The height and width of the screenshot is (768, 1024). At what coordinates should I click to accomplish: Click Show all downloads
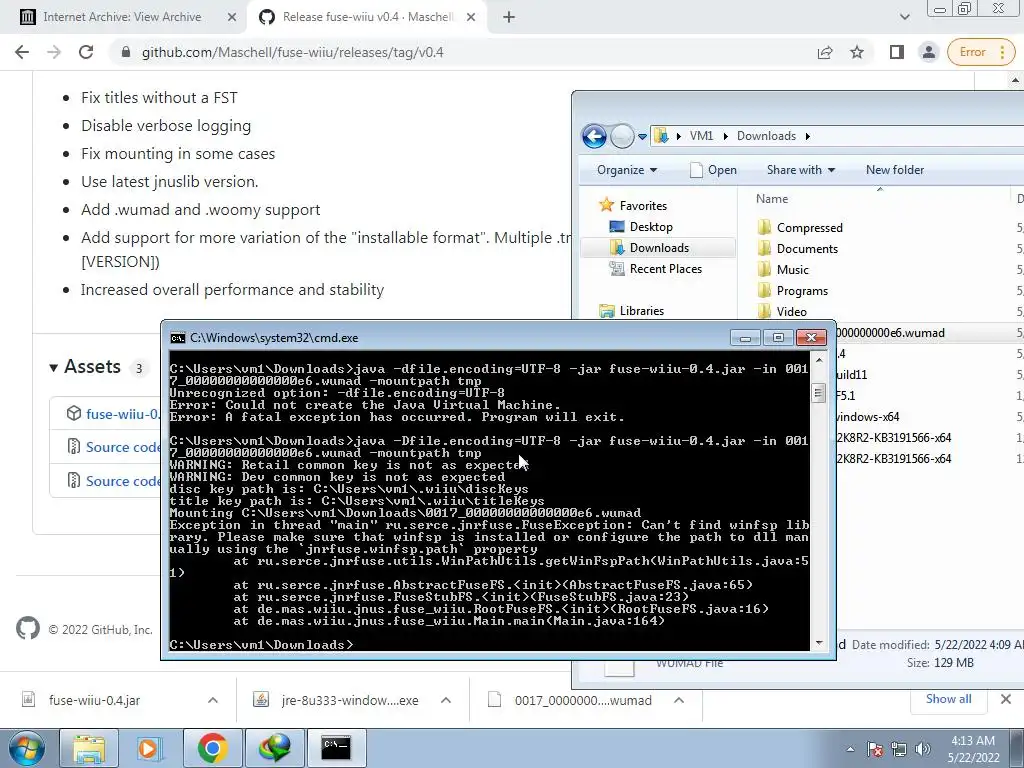tap(948, 699)
